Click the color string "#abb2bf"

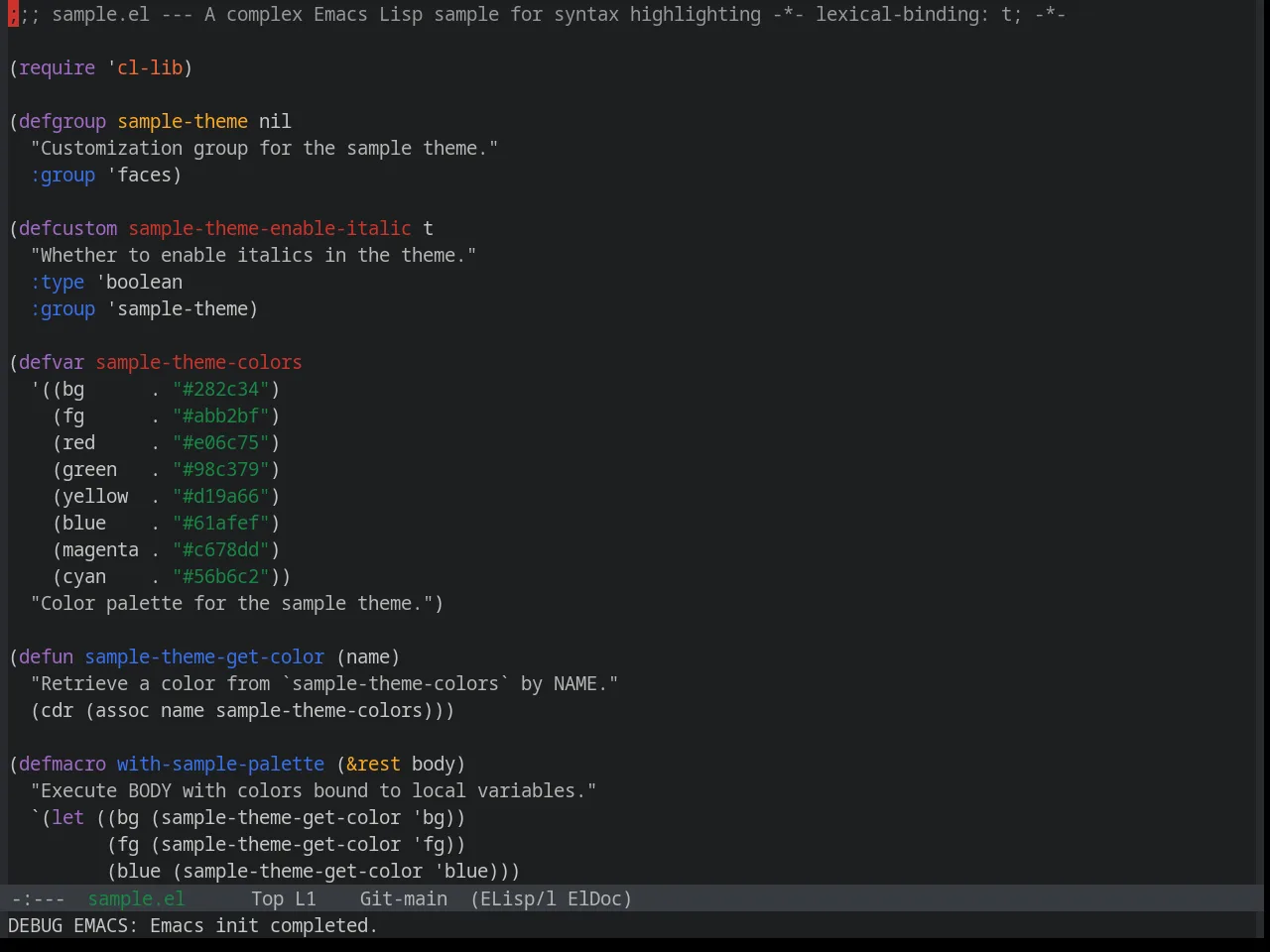(x=221, y=416)
